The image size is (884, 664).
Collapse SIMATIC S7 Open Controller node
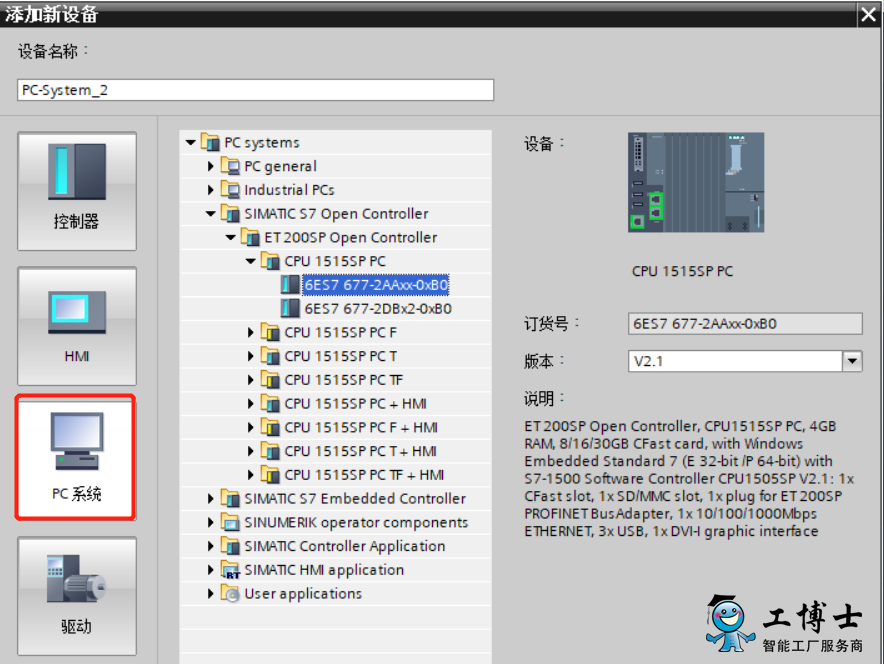coord(211,214)
